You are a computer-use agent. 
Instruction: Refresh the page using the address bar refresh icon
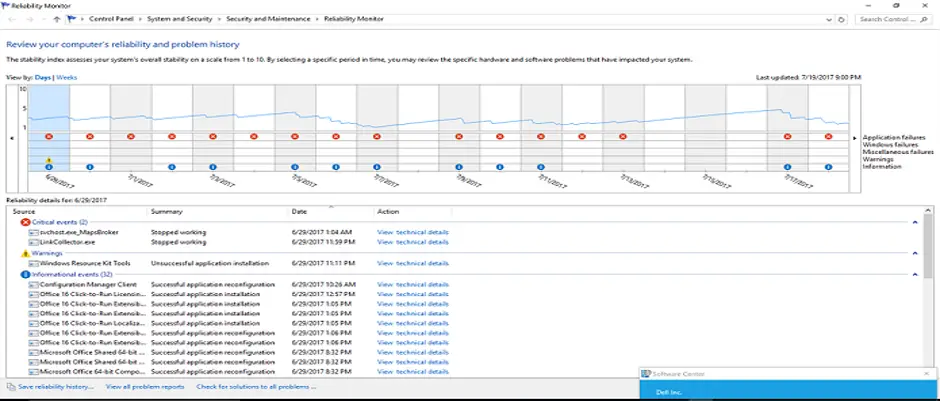point(842,19)
